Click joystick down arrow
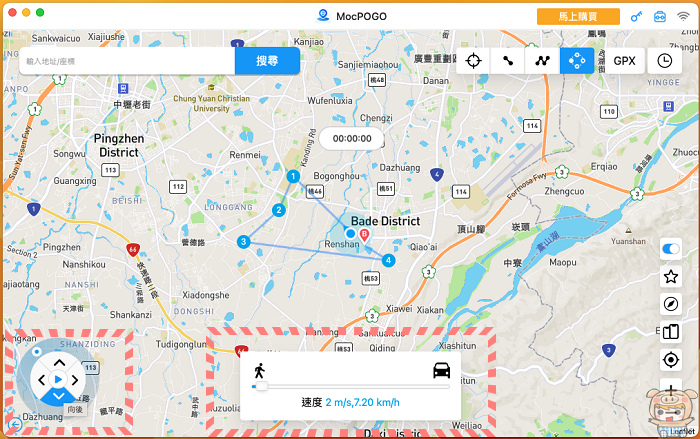 (58, 396)
